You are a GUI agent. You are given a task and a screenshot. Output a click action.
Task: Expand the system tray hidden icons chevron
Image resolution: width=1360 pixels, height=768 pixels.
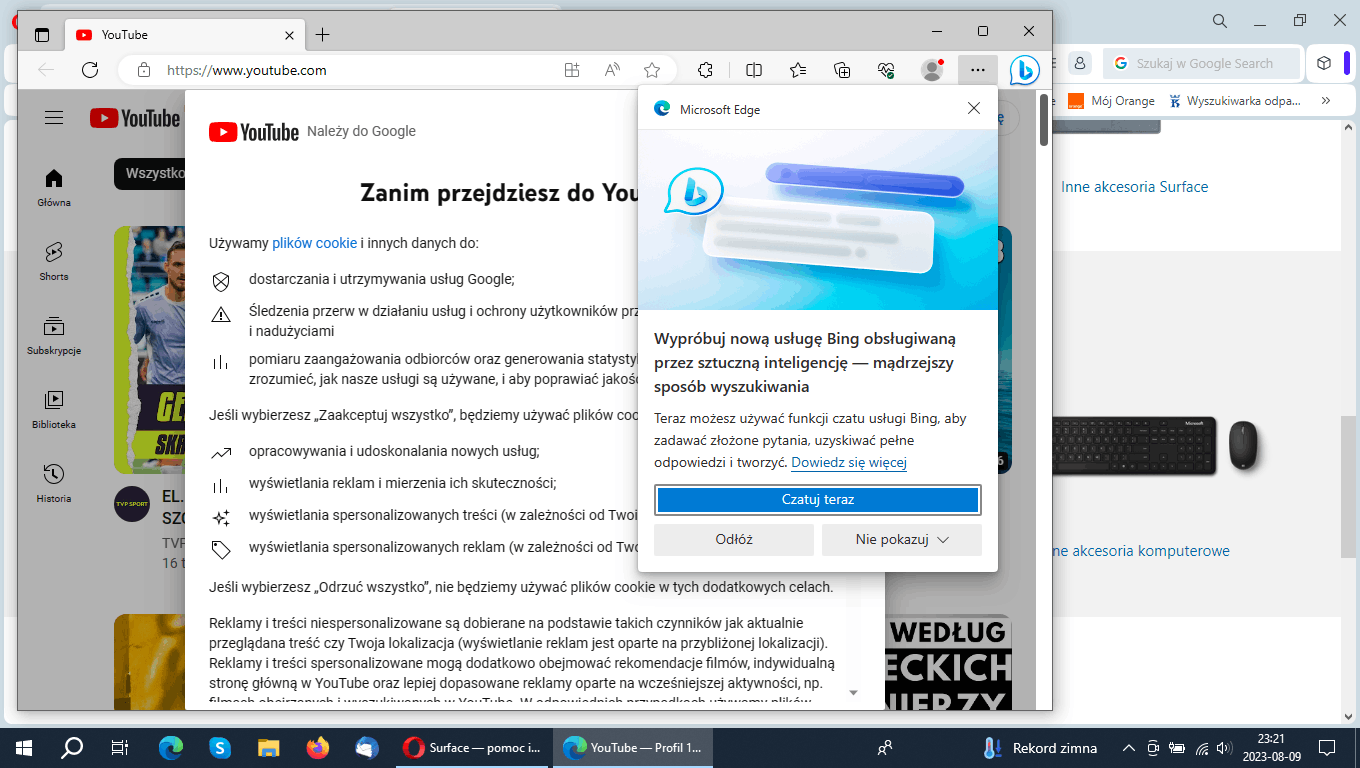point(1129,748)
